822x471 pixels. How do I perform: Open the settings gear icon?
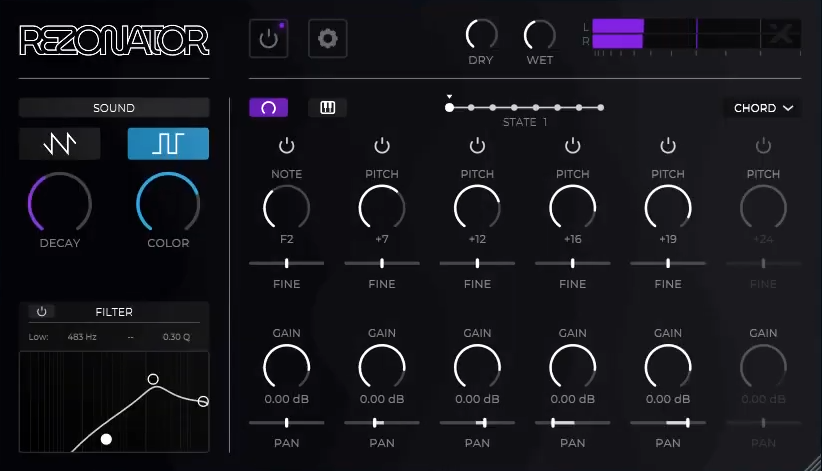click(x=327, y=39)
